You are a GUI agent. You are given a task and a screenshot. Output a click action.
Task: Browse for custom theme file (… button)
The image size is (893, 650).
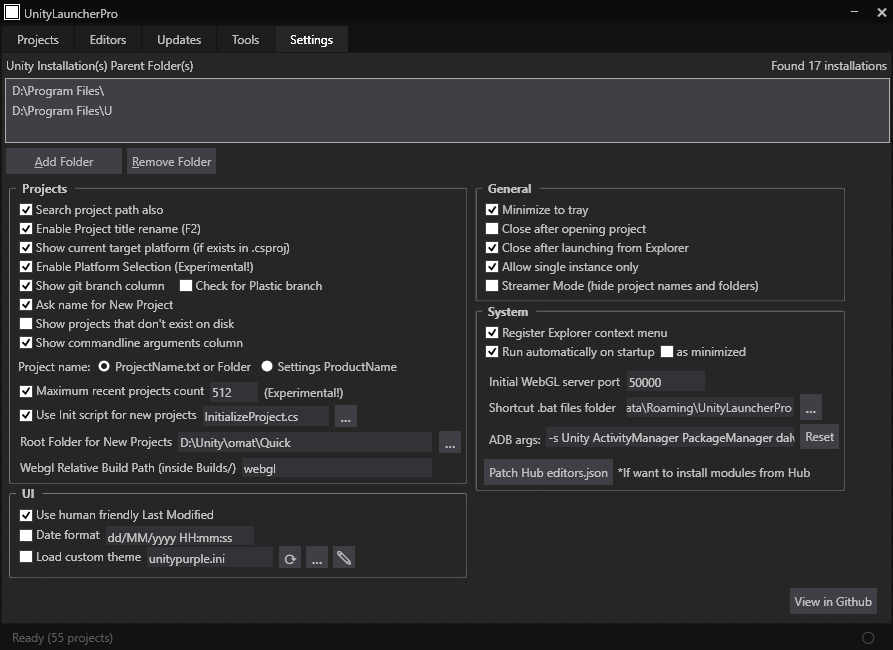[x=317, y=558]
